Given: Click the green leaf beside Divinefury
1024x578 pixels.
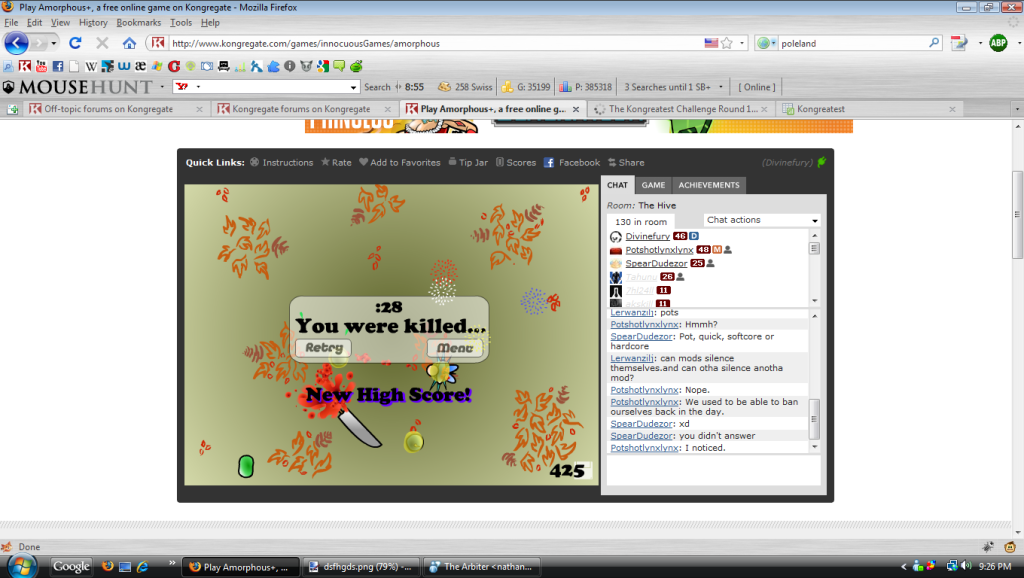Looking at the screenshot, I should tap(822, 162).
